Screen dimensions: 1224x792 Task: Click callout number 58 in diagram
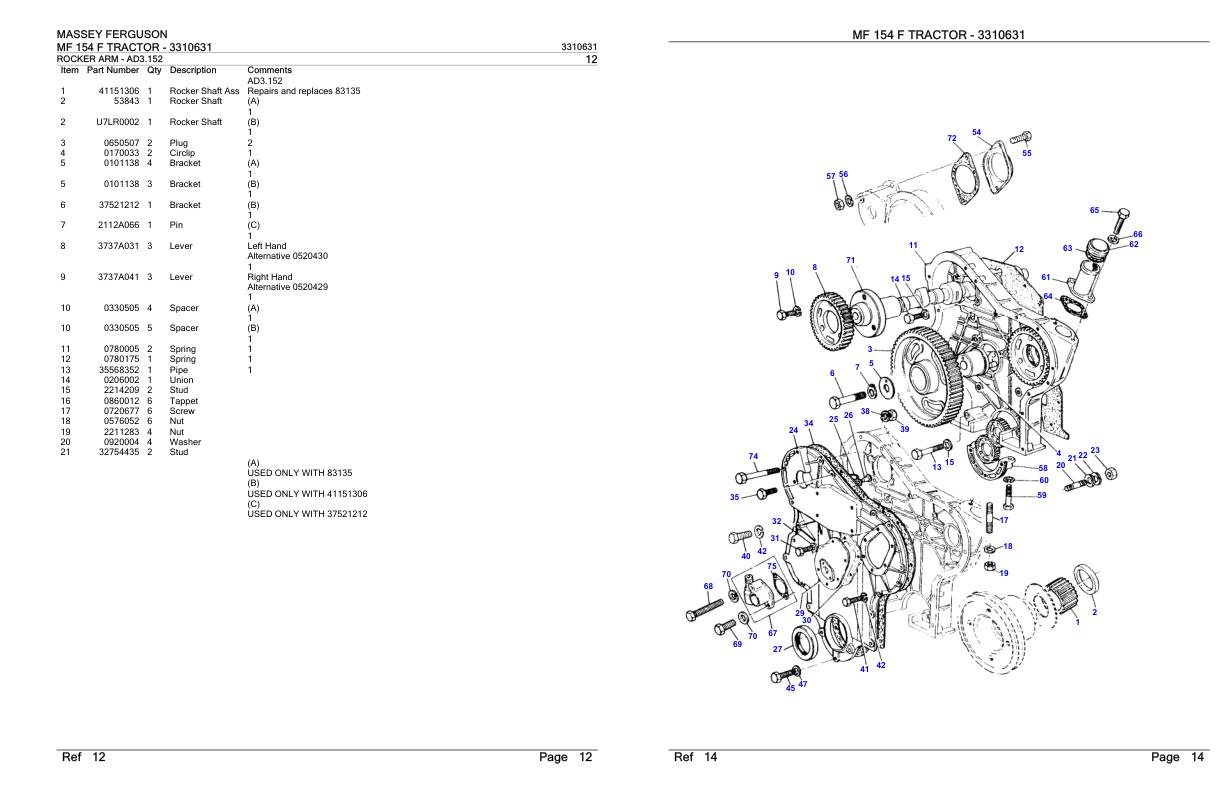[1042, 468]
